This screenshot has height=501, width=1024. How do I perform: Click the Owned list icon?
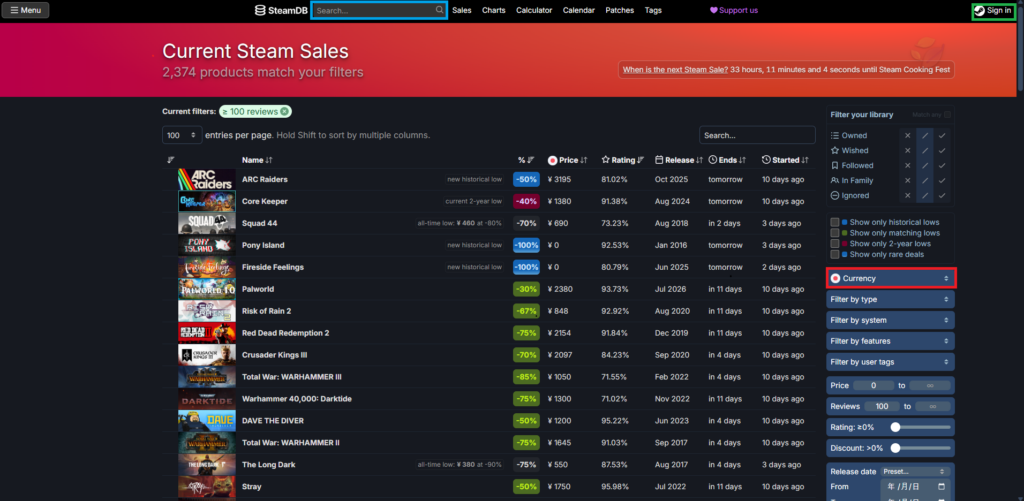835,136
